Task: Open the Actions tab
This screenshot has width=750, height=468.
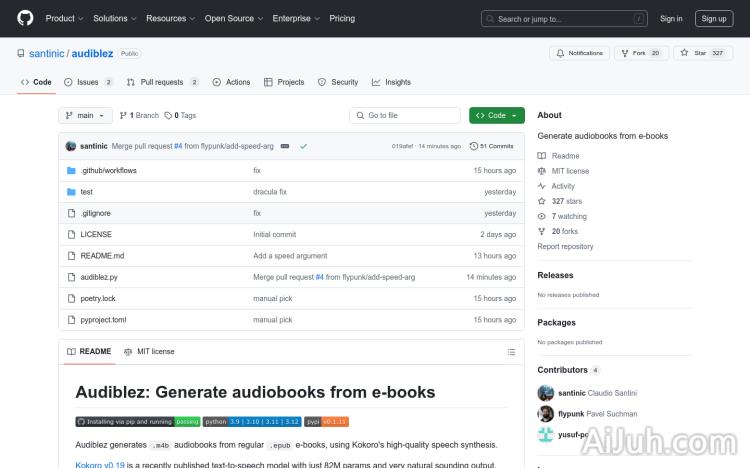Action: pos(232,82)
